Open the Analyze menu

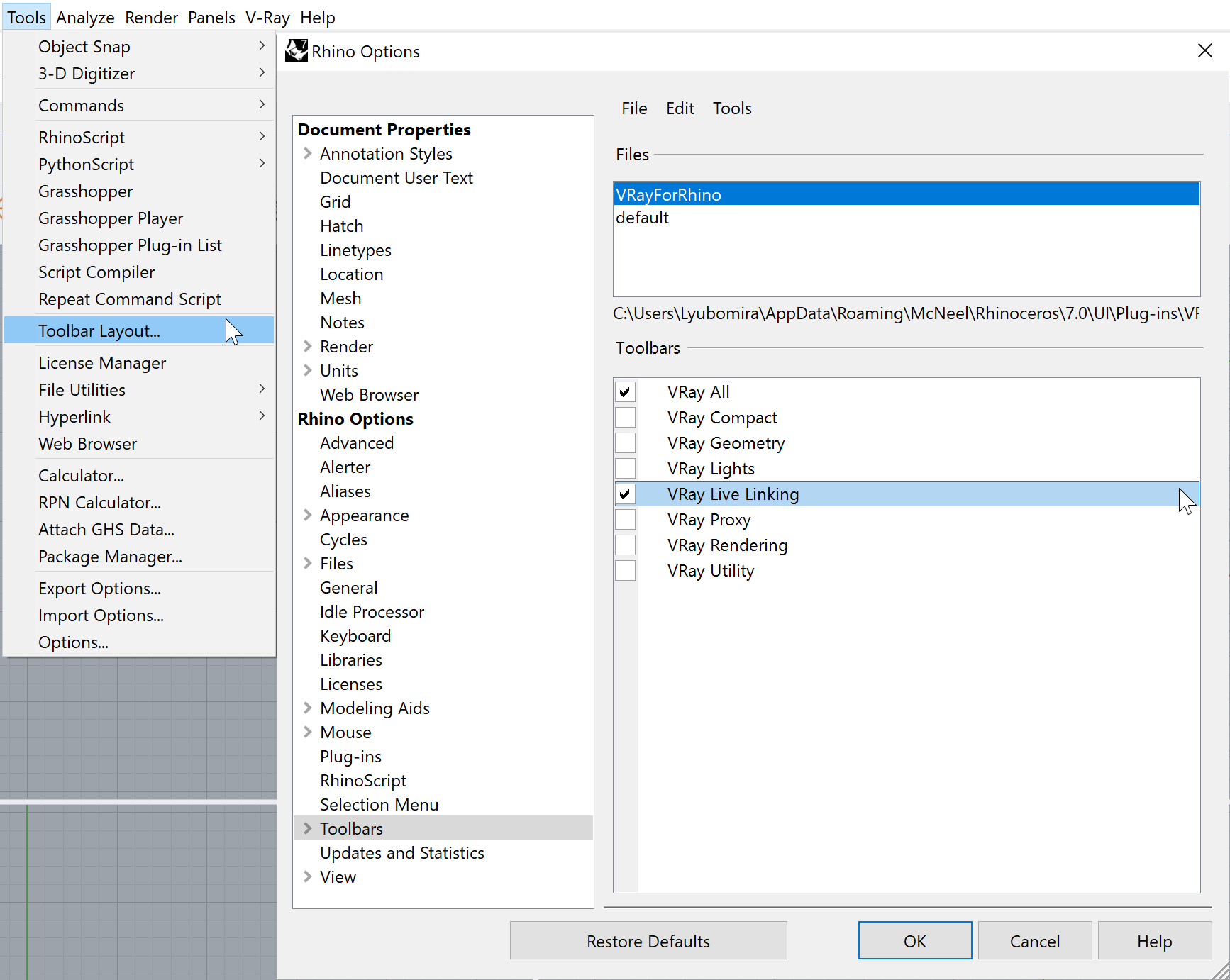coord(85,18)
